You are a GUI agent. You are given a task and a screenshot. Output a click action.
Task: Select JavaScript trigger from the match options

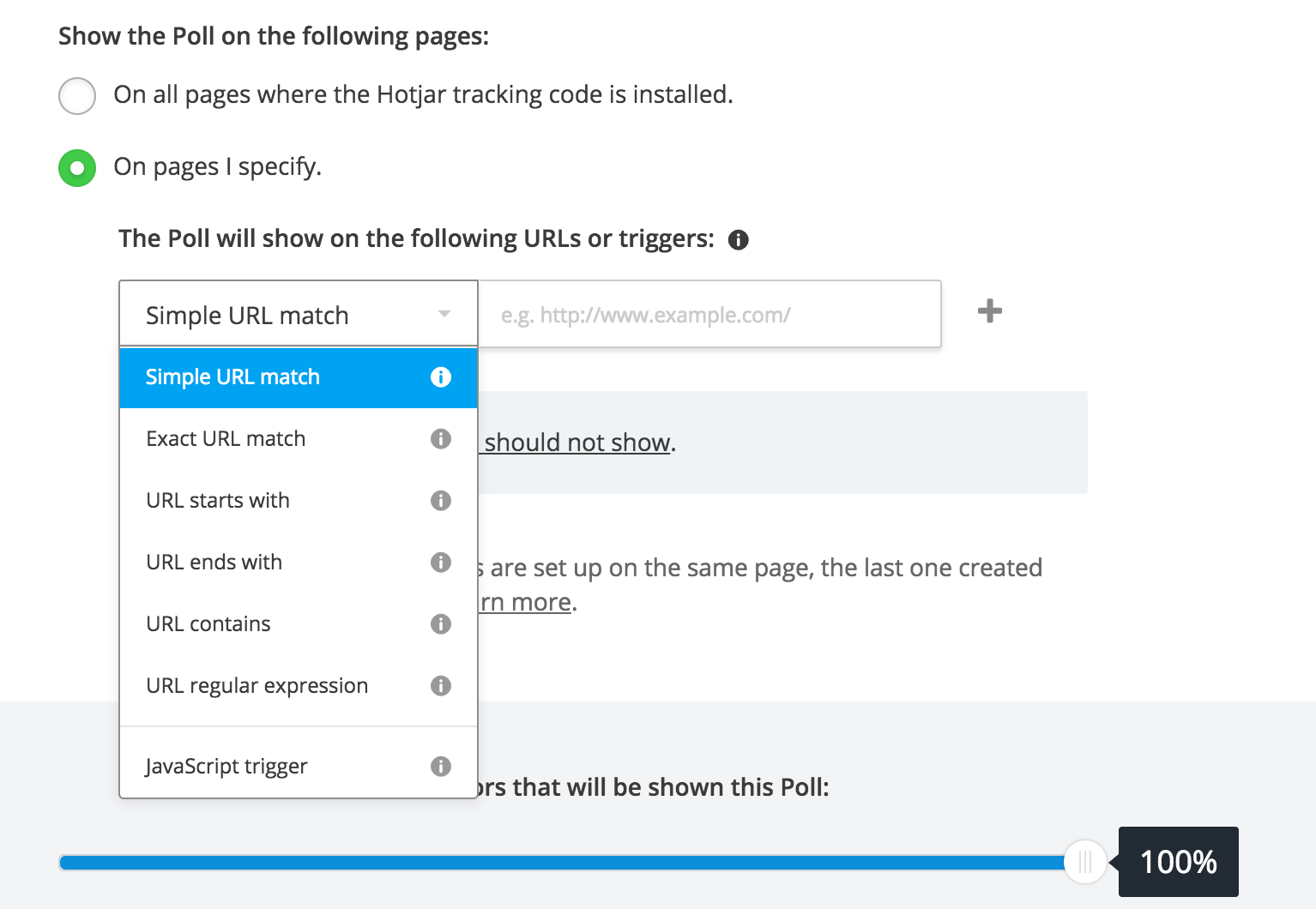[226, 766]
